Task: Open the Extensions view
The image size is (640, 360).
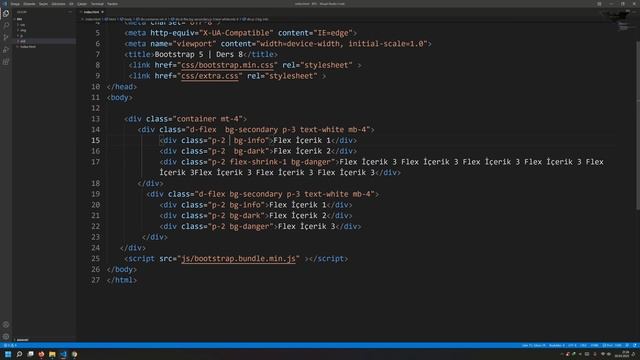Action: (x=6, y=62)
